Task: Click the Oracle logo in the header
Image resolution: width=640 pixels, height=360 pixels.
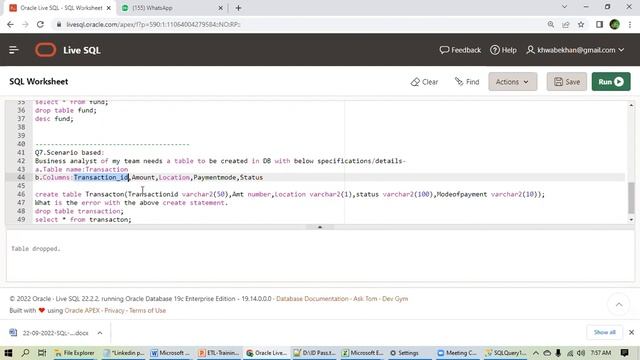Action: [45, 50]
